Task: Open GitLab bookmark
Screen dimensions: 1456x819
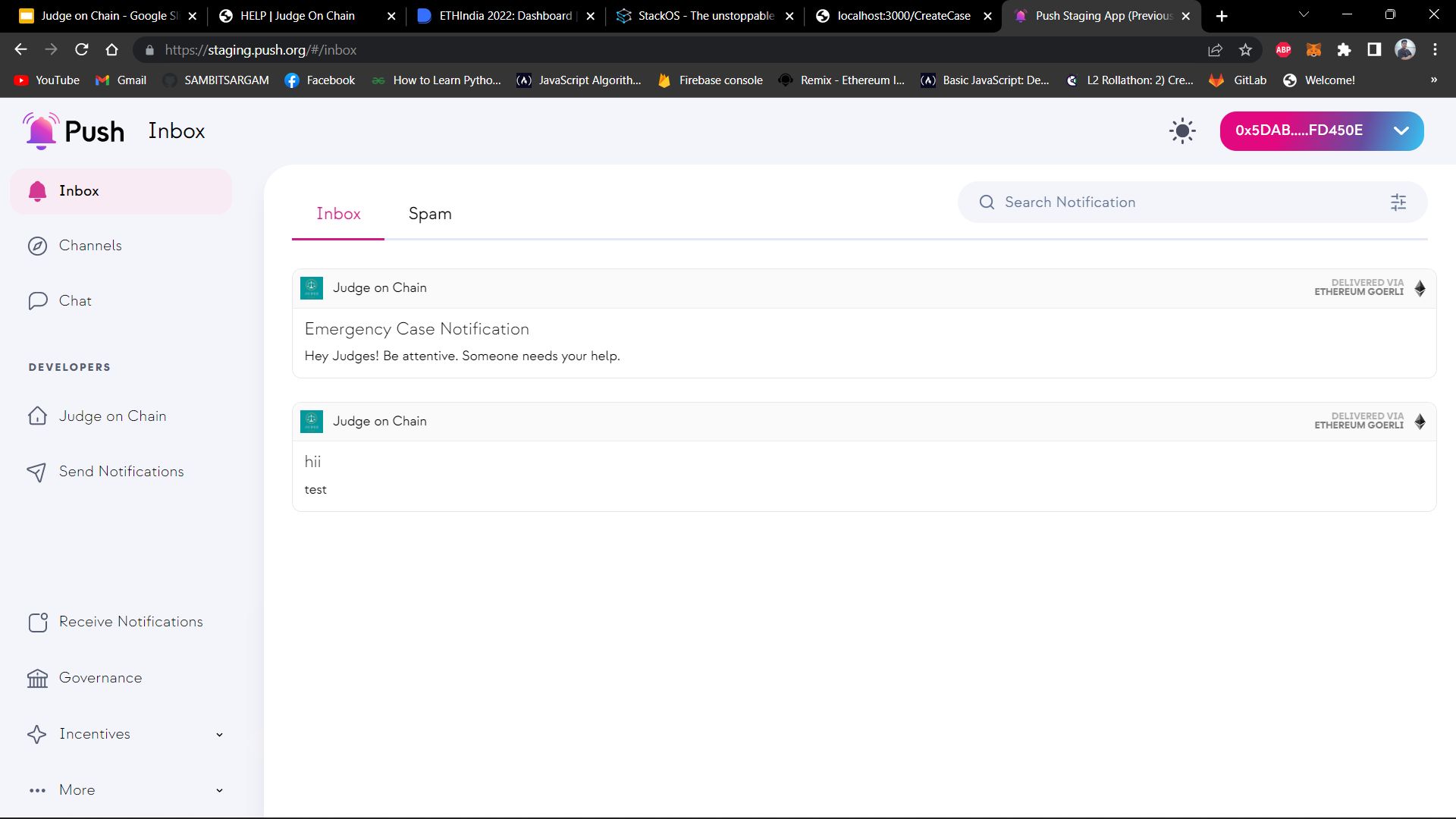Action: click(x=1238, y=80)
